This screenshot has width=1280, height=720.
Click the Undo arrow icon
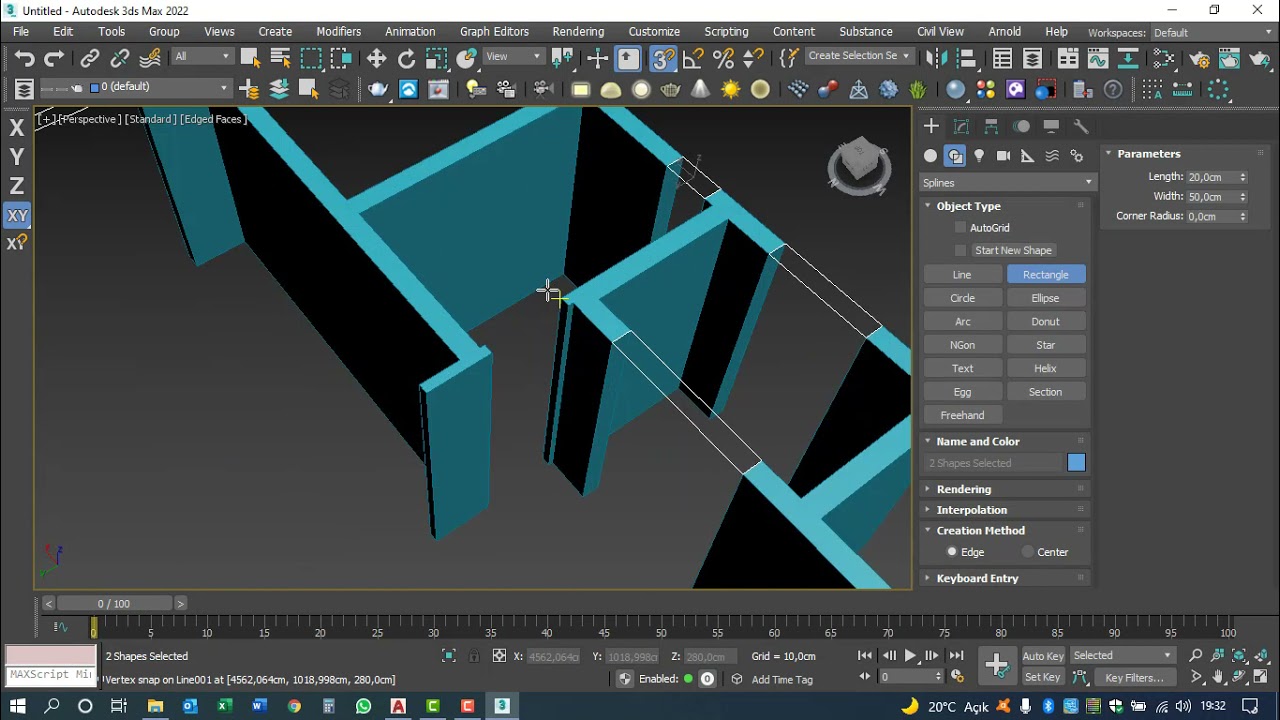coord(25,59)
